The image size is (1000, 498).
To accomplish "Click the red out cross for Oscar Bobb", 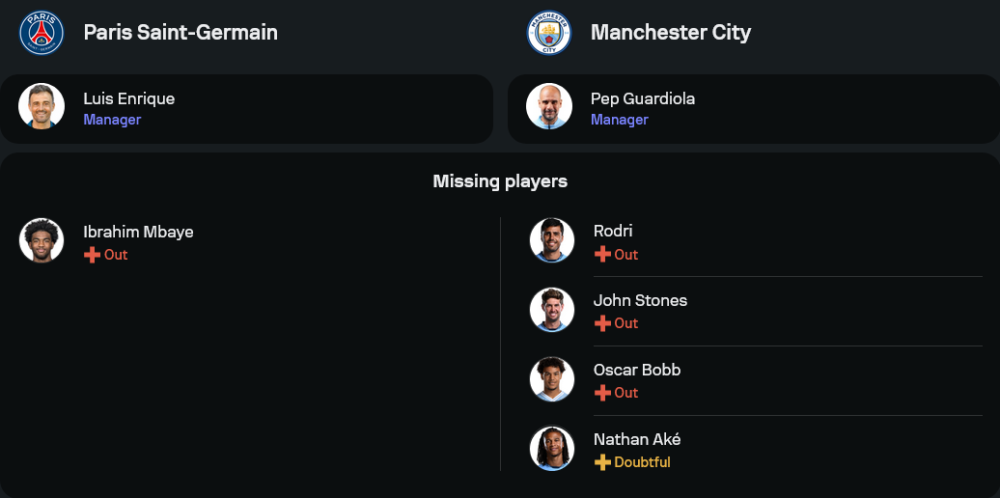I will click(x=602, y=393).
